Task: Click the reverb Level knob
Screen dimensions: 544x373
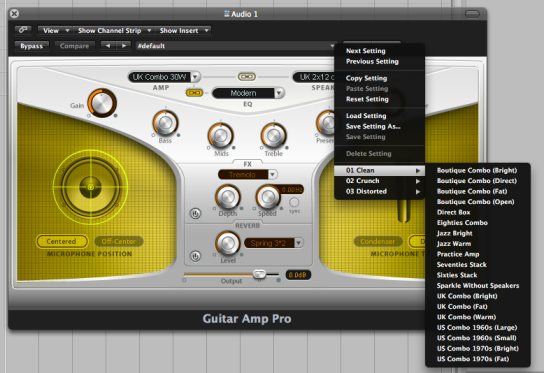Action: [228, 243]
